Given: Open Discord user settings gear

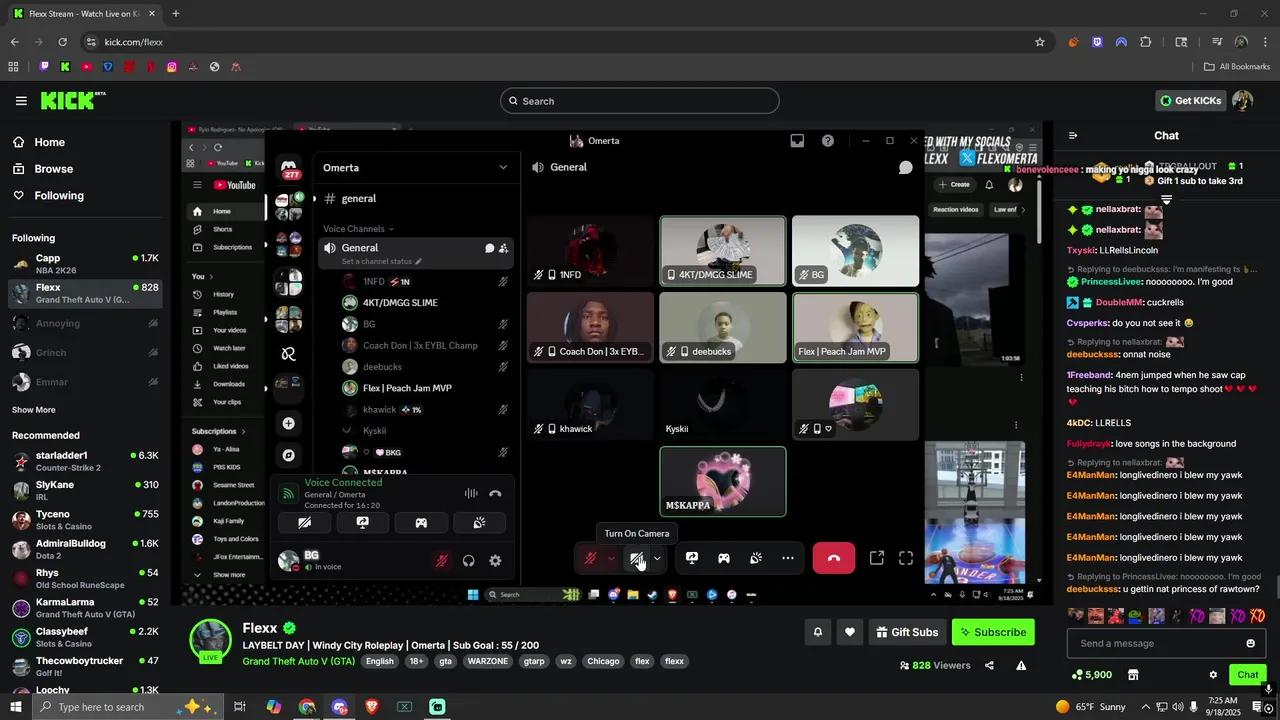Looking at the screenshot, I should 495,561.
